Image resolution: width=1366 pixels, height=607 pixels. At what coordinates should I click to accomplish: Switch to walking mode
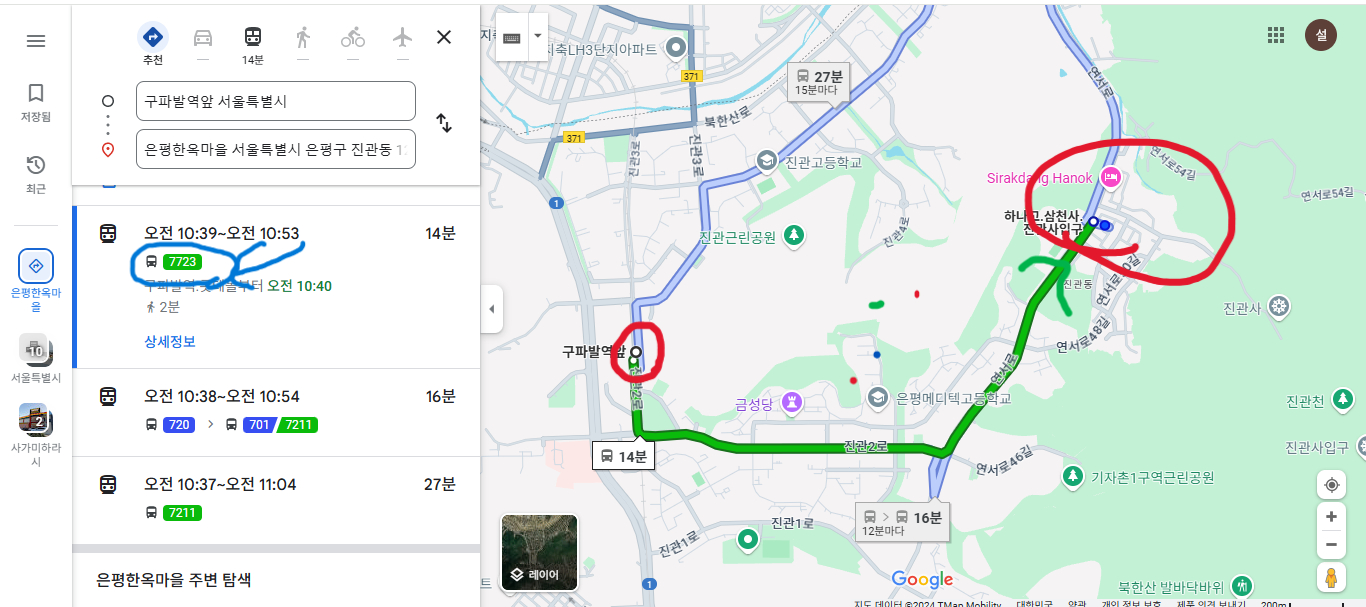[303, 38]
